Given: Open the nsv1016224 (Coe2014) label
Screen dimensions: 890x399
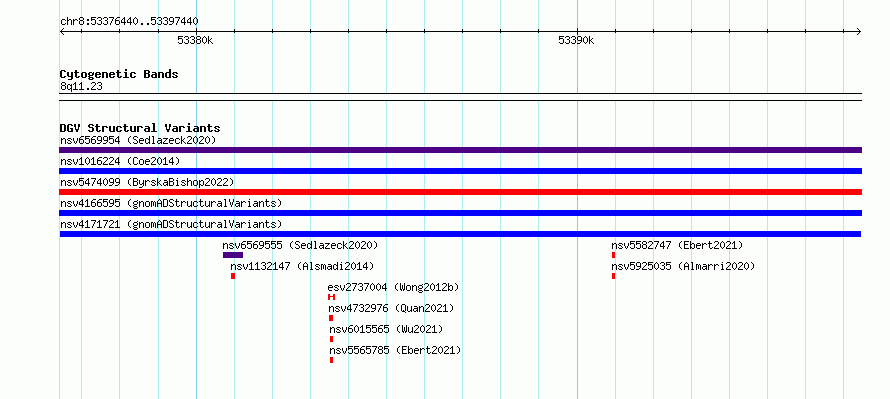Looking at the screenshot, I should pyautogui.click(x=120, y=161).
